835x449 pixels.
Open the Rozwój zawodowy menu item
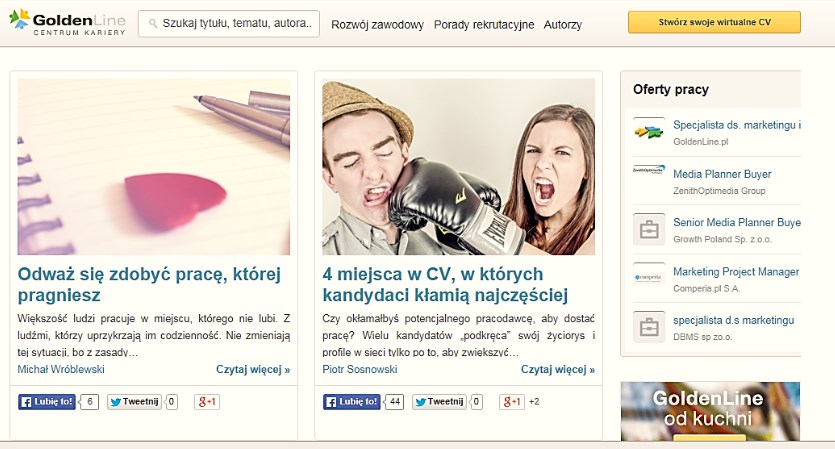pos(377,24)
